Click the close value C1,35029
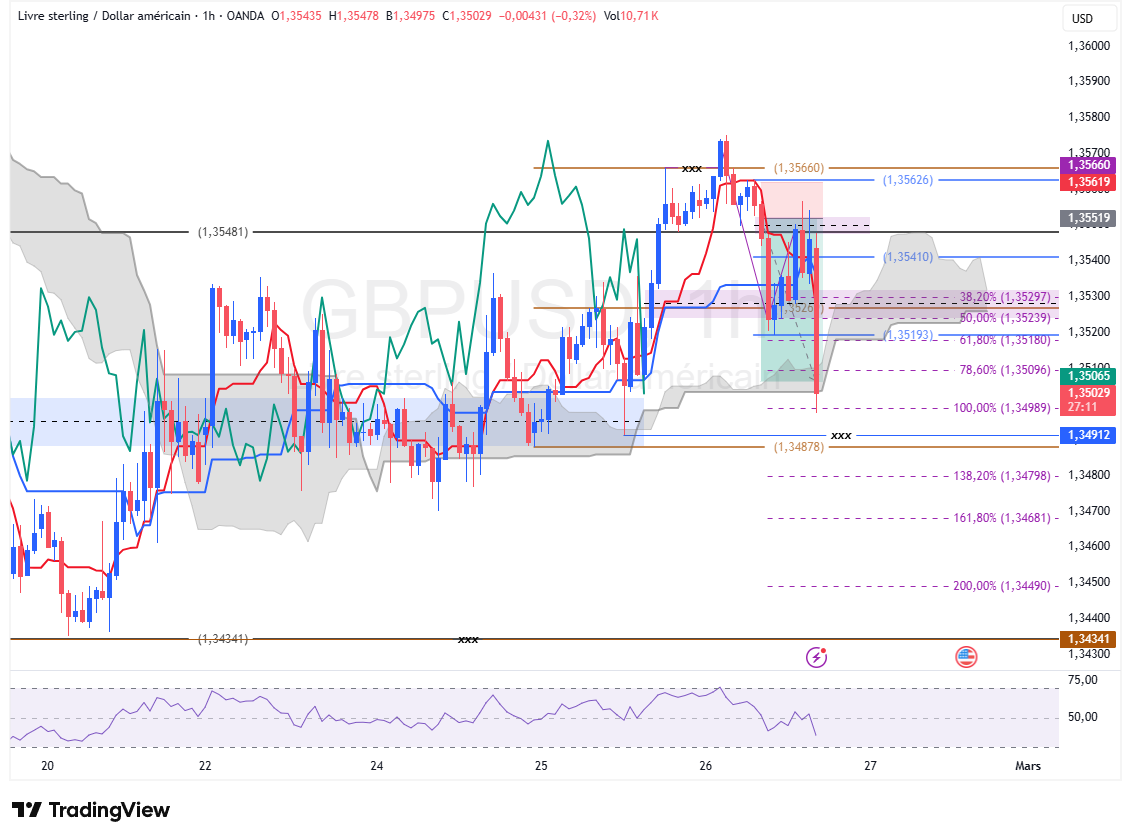Viewport: 1129px width, 840px height. (x=467, y=16)
